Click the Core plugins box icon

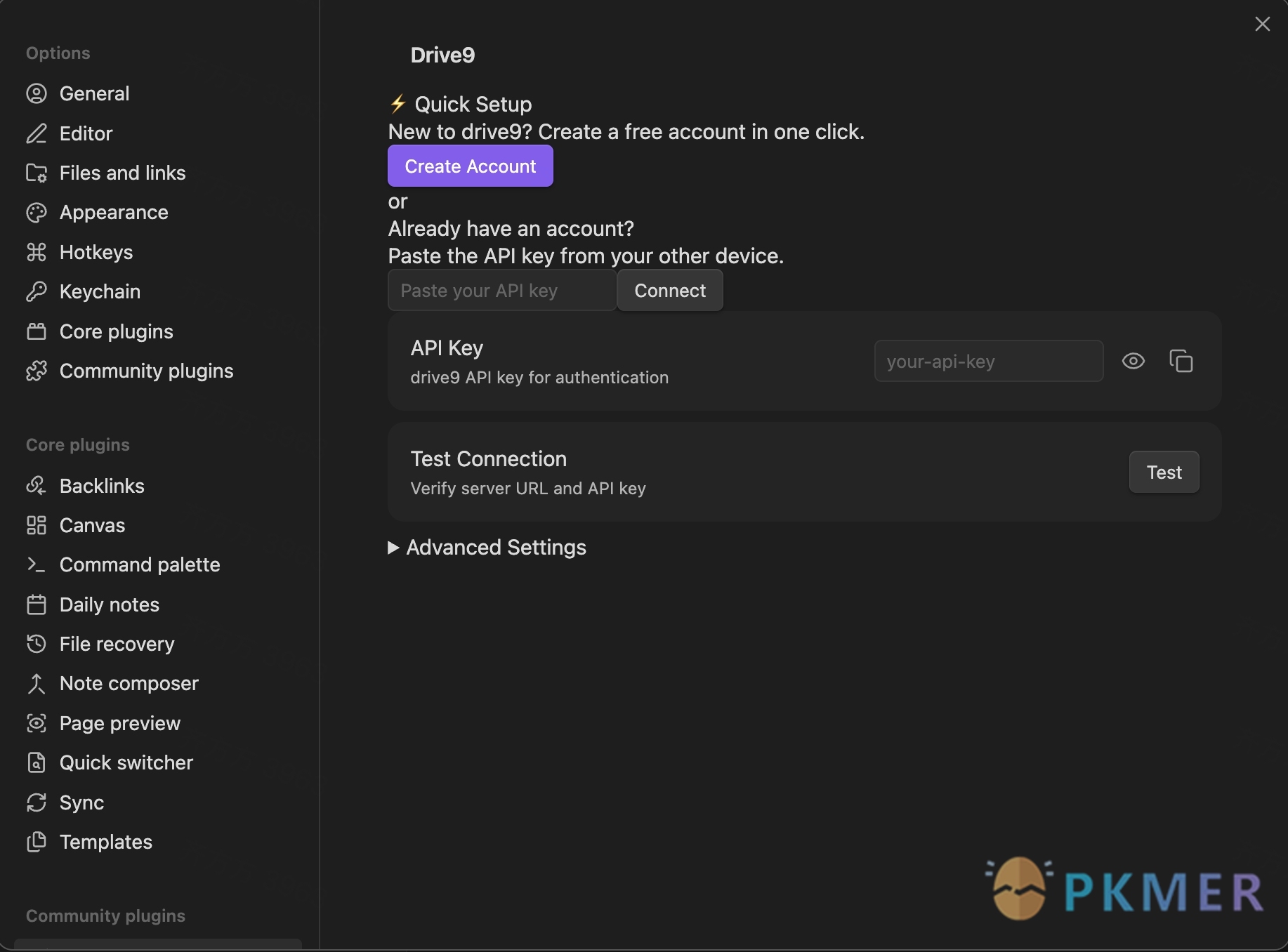(x=37, y=331)
